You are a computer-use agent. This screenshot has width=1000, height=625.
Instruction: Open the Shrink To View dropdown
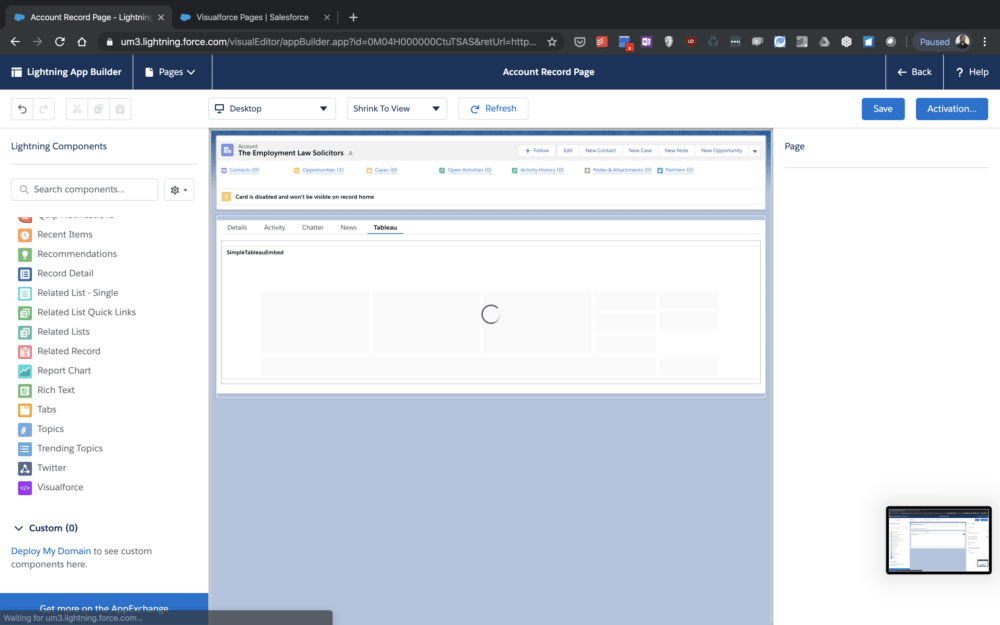click(x=396, y=109)
